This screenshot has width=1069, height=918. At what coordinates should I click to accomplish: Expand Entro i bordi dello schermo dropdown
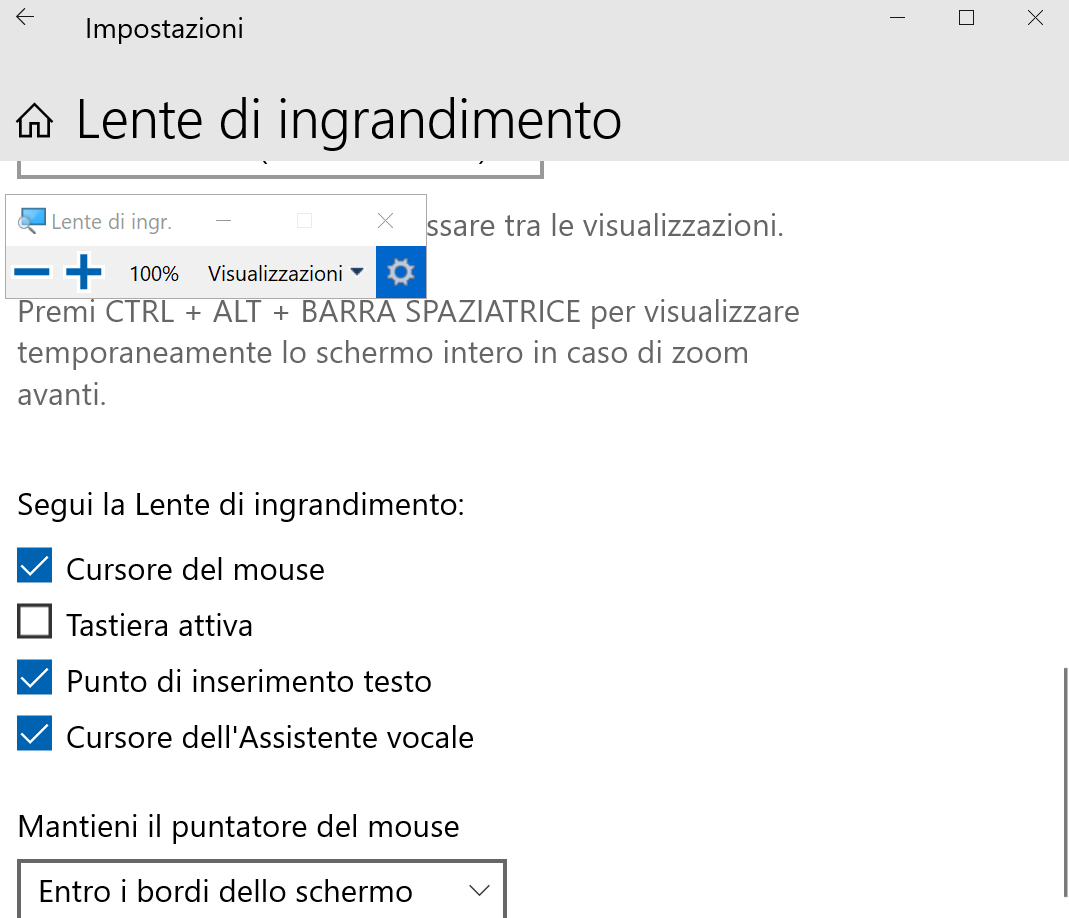click(262, 890)
